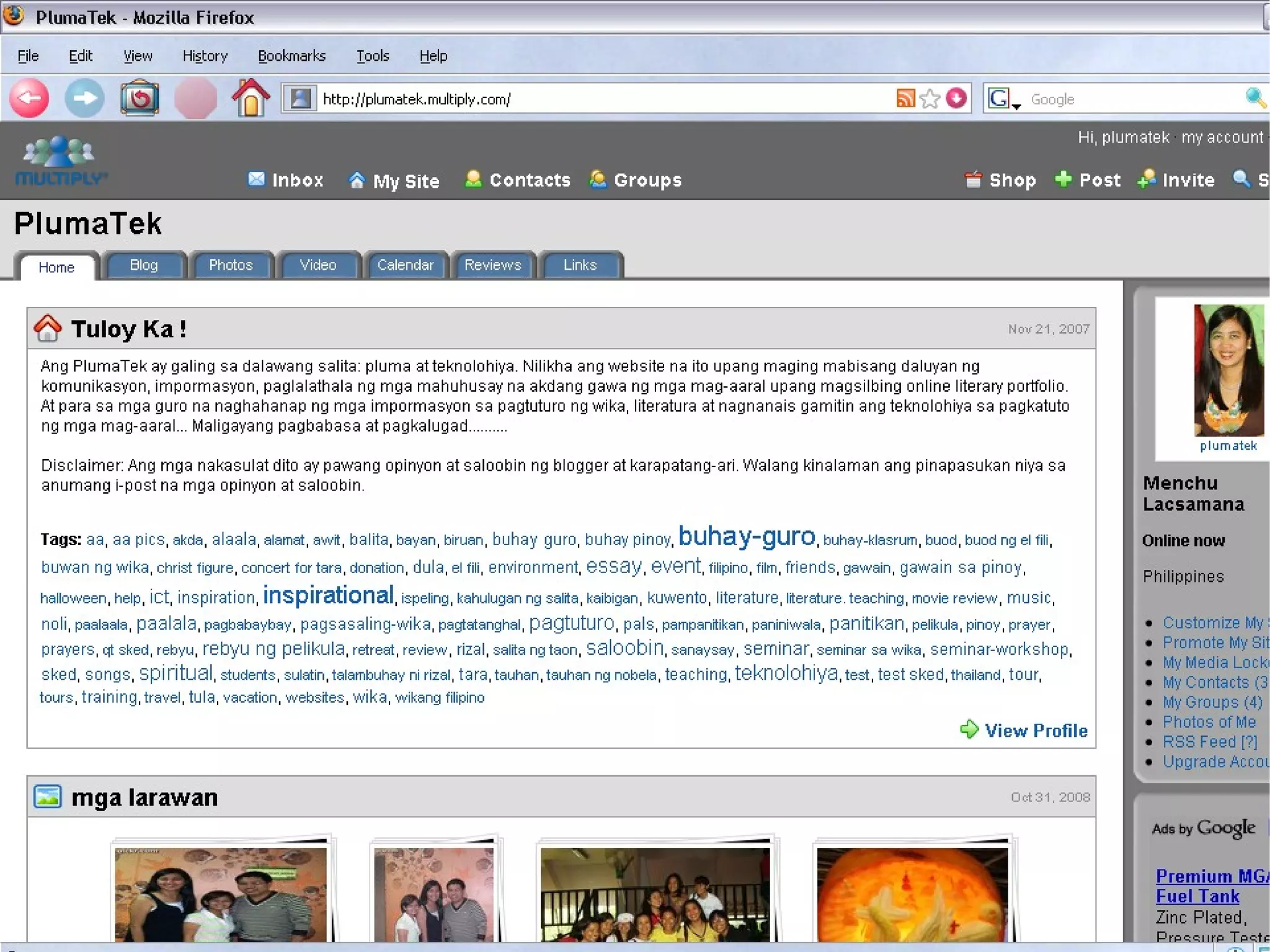This screenshot has width=1270, height=952.
Task: Open the Bookmarks menu
Action: pos(291,56)
